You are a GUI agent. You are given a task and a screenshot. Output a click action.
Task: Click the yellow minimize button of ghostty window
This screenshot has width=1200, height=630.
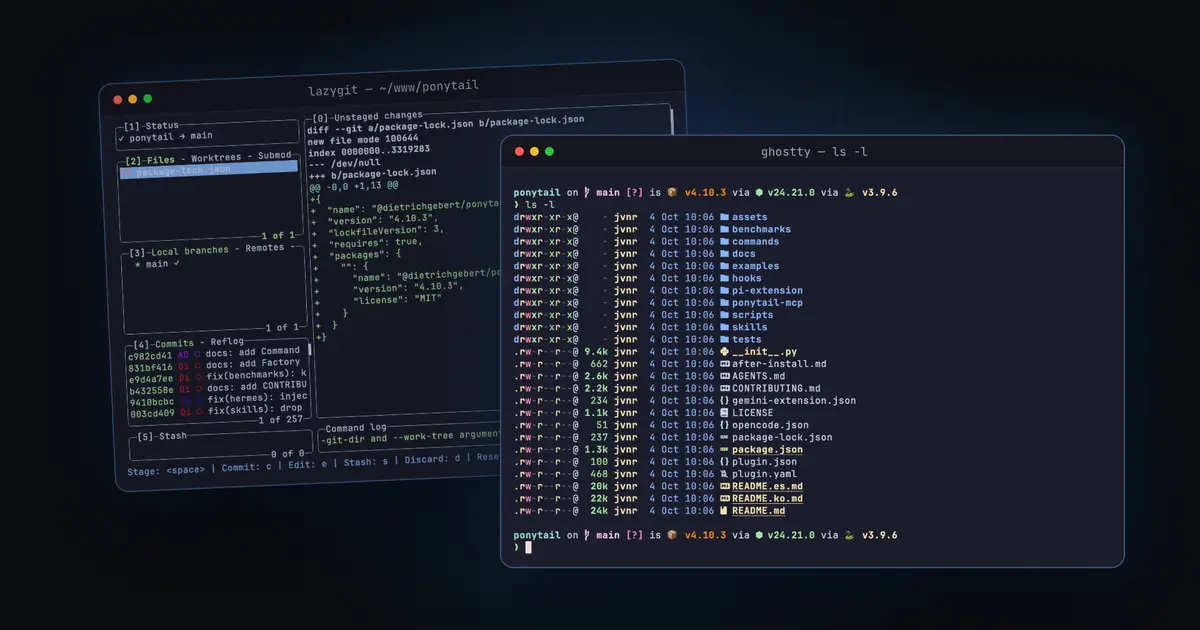click(x=534, y=151)
